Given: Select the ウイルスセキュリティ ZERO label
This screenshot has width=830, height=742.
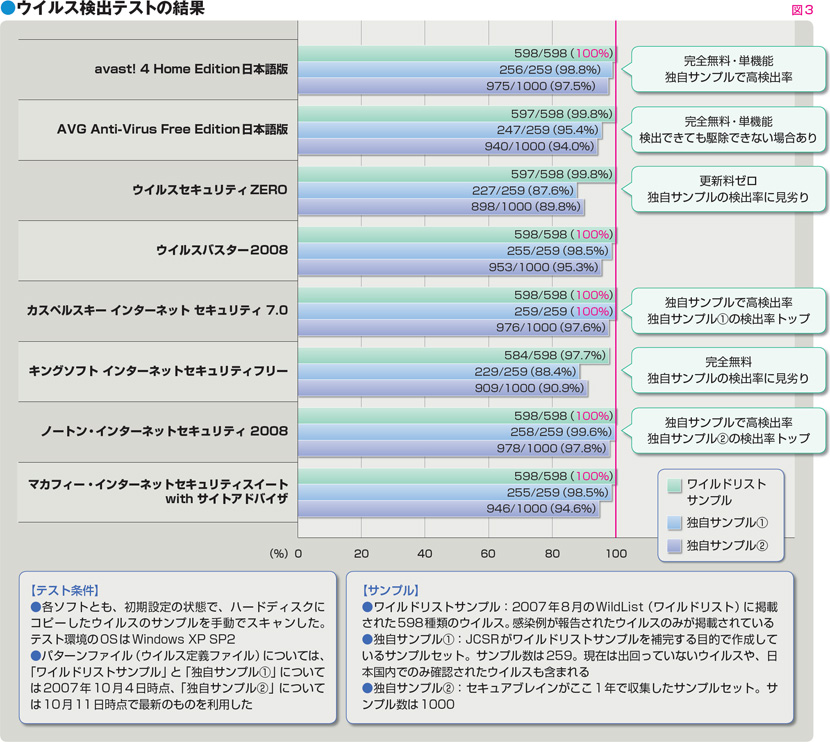Looking at the screenshot, I should (x=210, y=189).
